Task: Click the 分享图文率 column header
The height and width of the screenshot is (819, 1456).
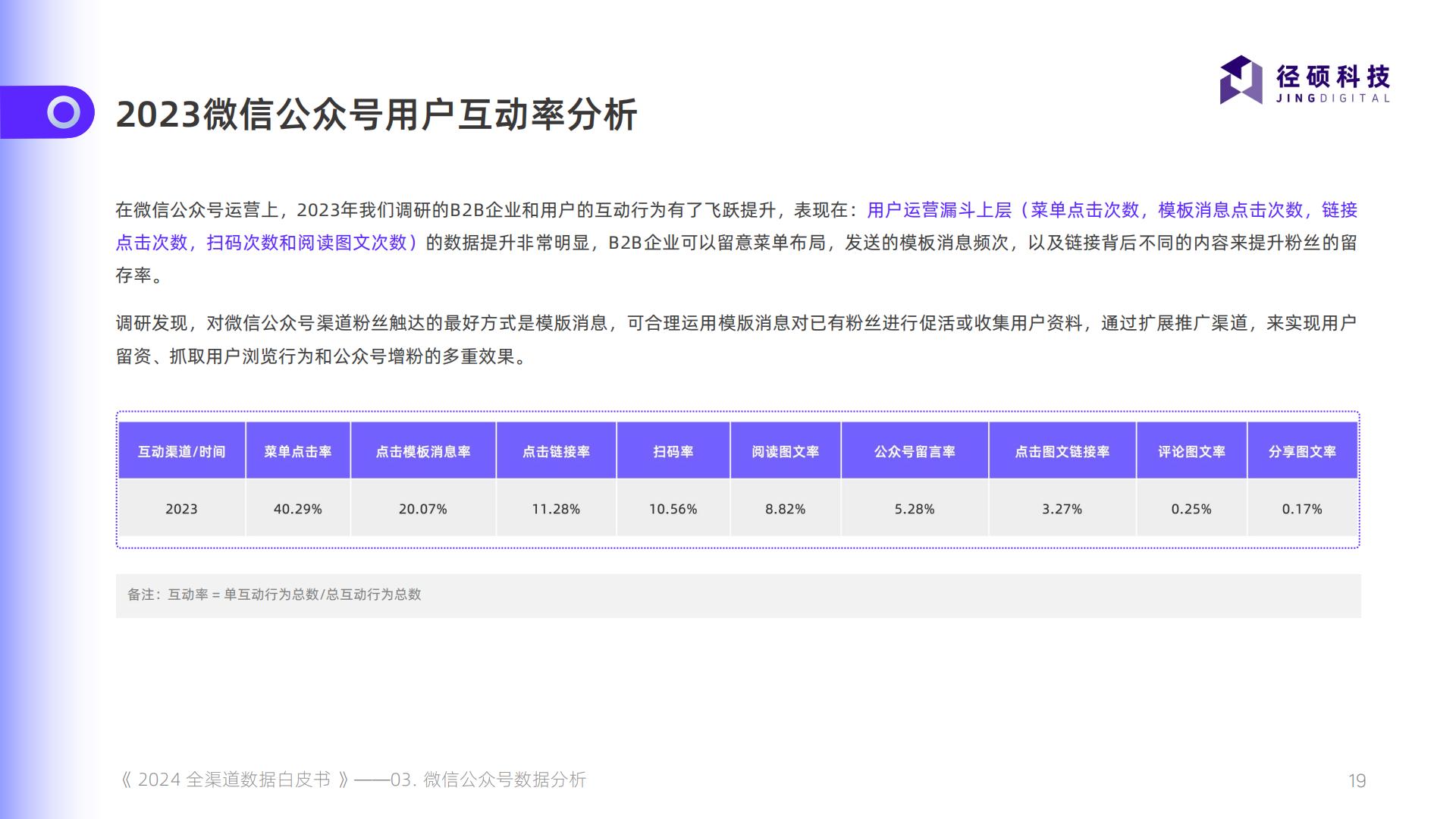Action: pyautogui.click(x=1302, y=451)
